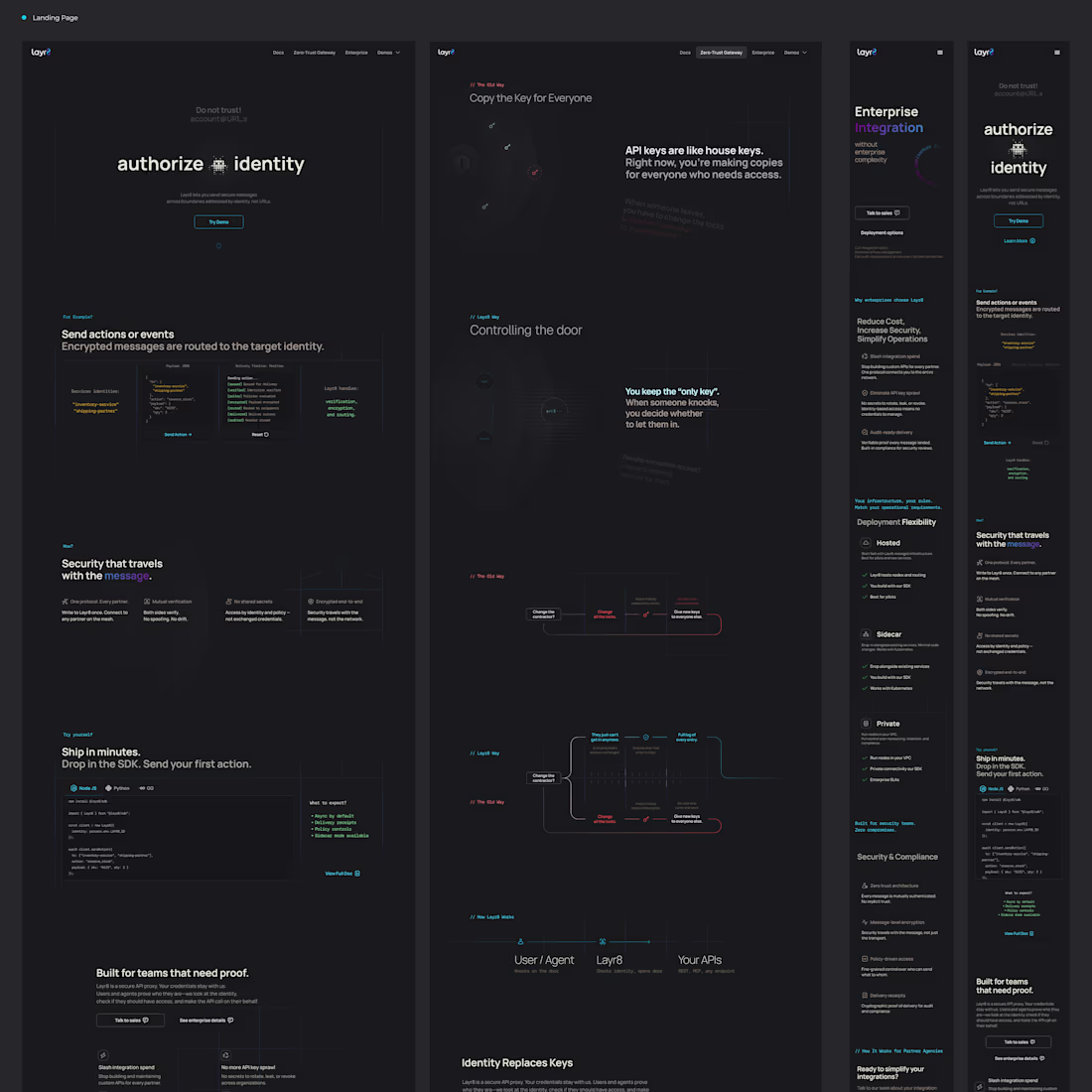Click Deployment options on Enterprise mobile page
Screen dimensions: 1092x1092
(882, 232)
